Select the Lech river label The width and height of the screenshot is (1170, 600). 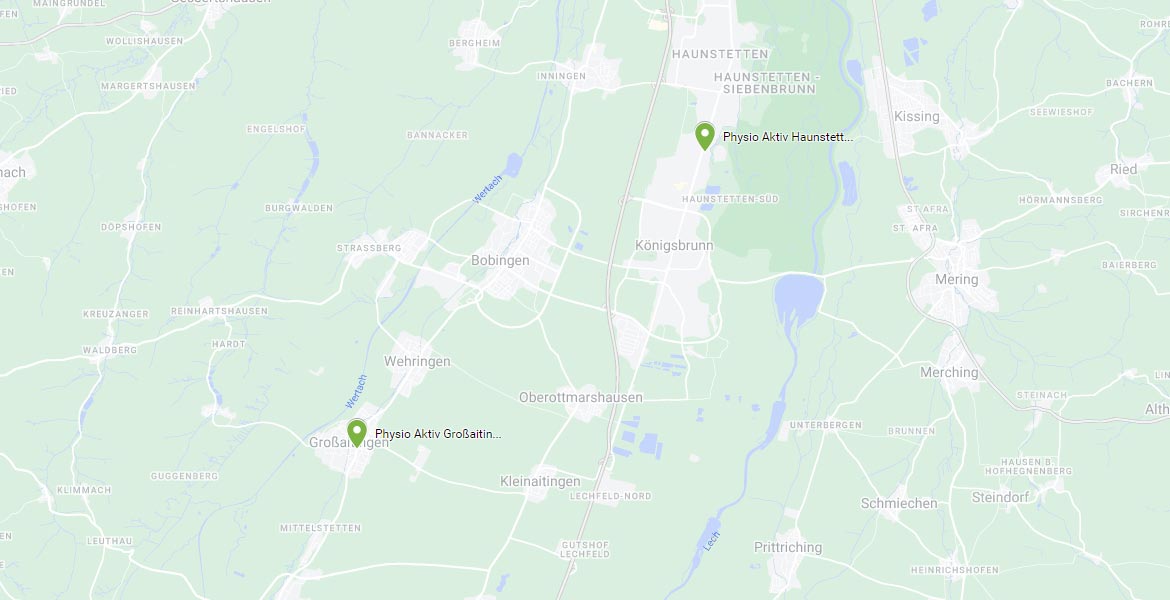712,541
